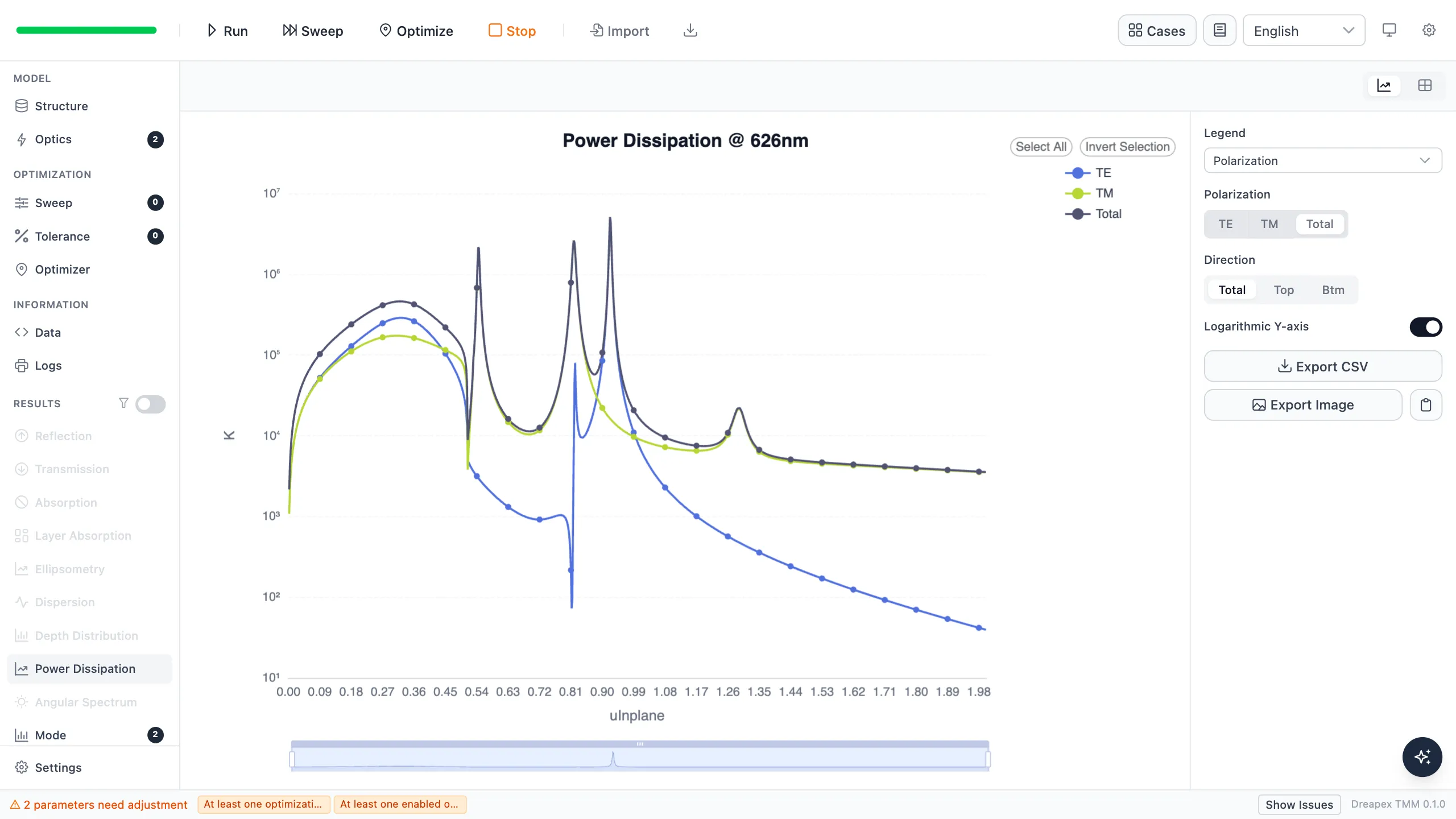Select TE polarization option

pos(1225,224)
